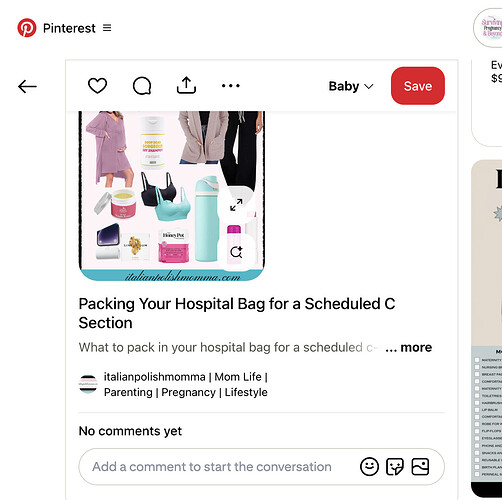The height and width of the screenshot is (500, 502).
Task: Save the pin with the red button
Action: pyautogui.click(x=418, y=86)
